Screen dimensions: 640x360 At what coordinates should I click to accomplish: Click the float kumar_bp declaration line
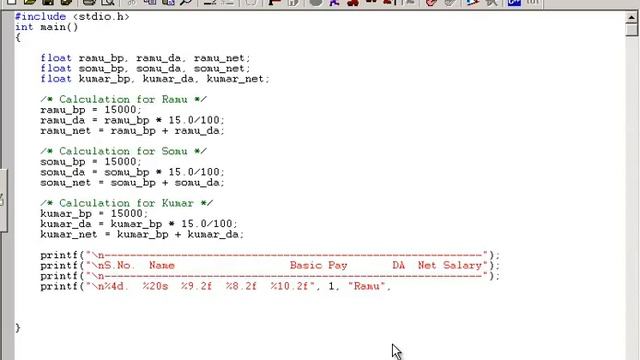coord(155,79)
